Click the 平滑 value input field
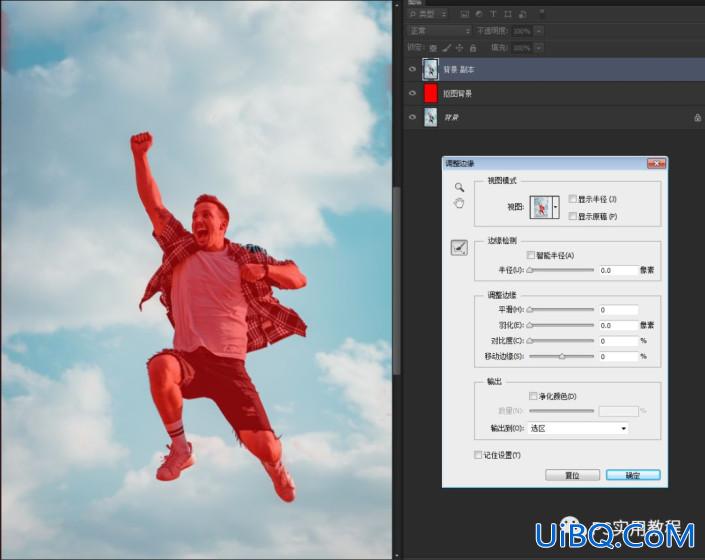Screen dimensions: 705x560 [x=619, y=310]
